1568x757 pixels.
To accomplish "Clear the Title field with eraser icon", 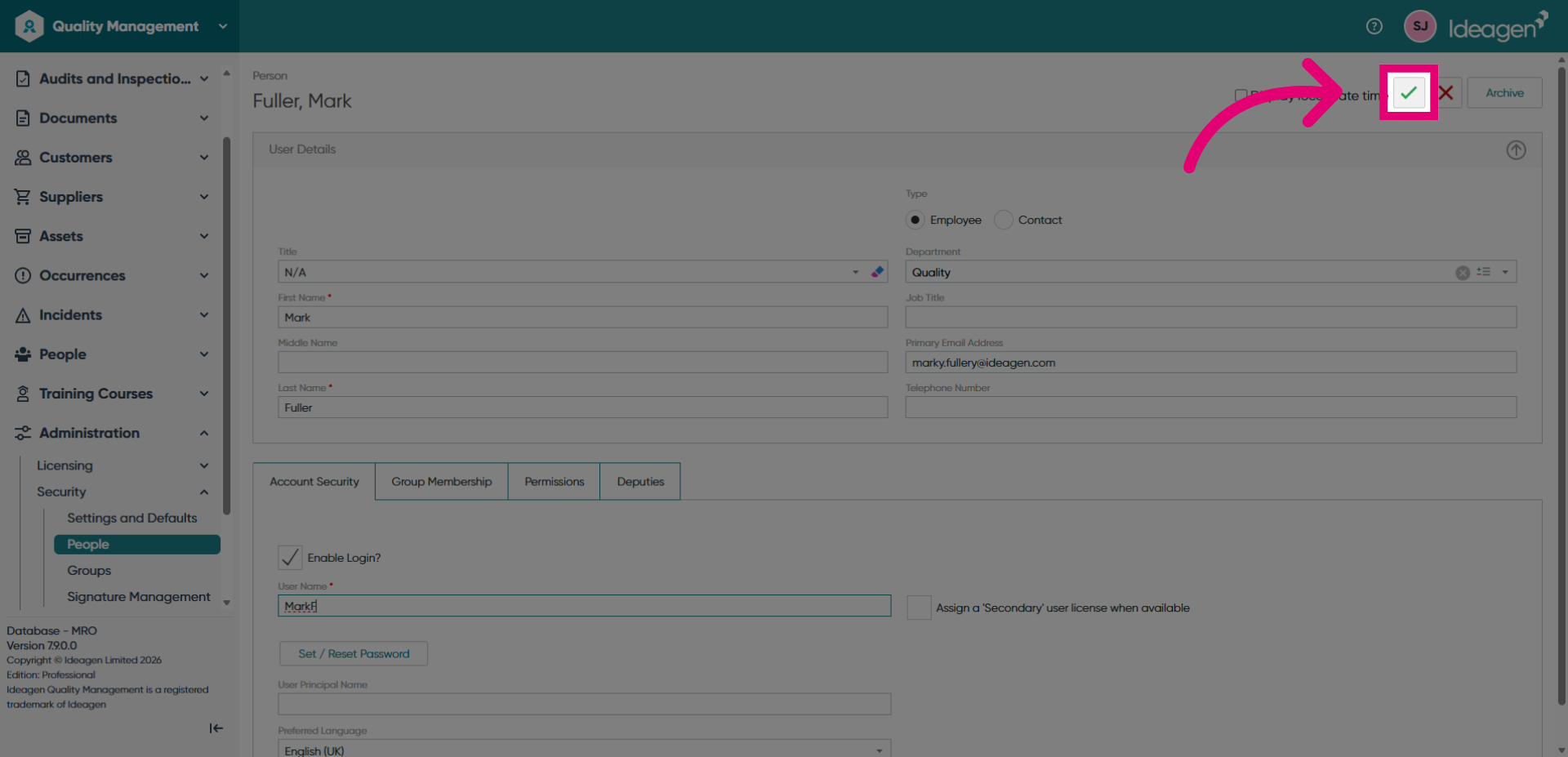I will [877, 272].
